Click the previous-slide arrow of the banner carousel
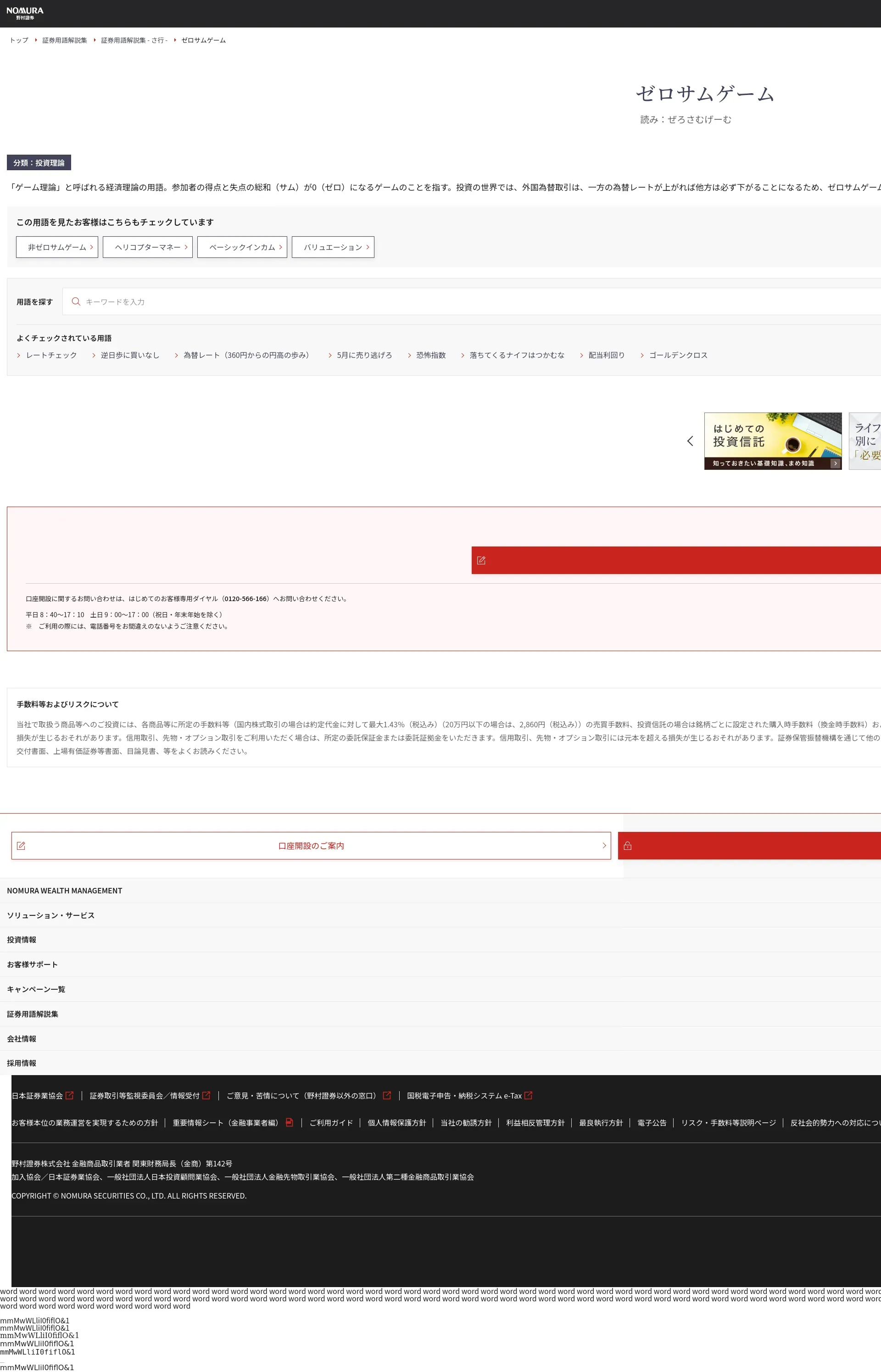This screenshot has width=881, height=1372. [690, 441]
